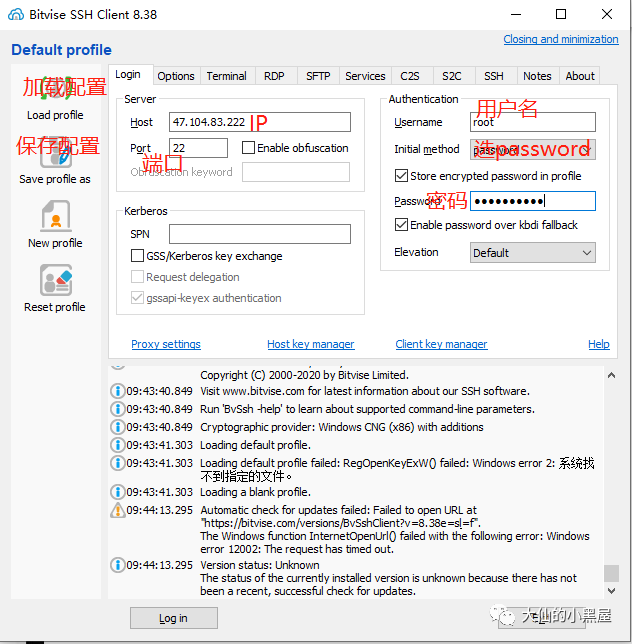Screen dimensions: 632x644
Task: Click into the Host input field
Action: click(260, 122)
